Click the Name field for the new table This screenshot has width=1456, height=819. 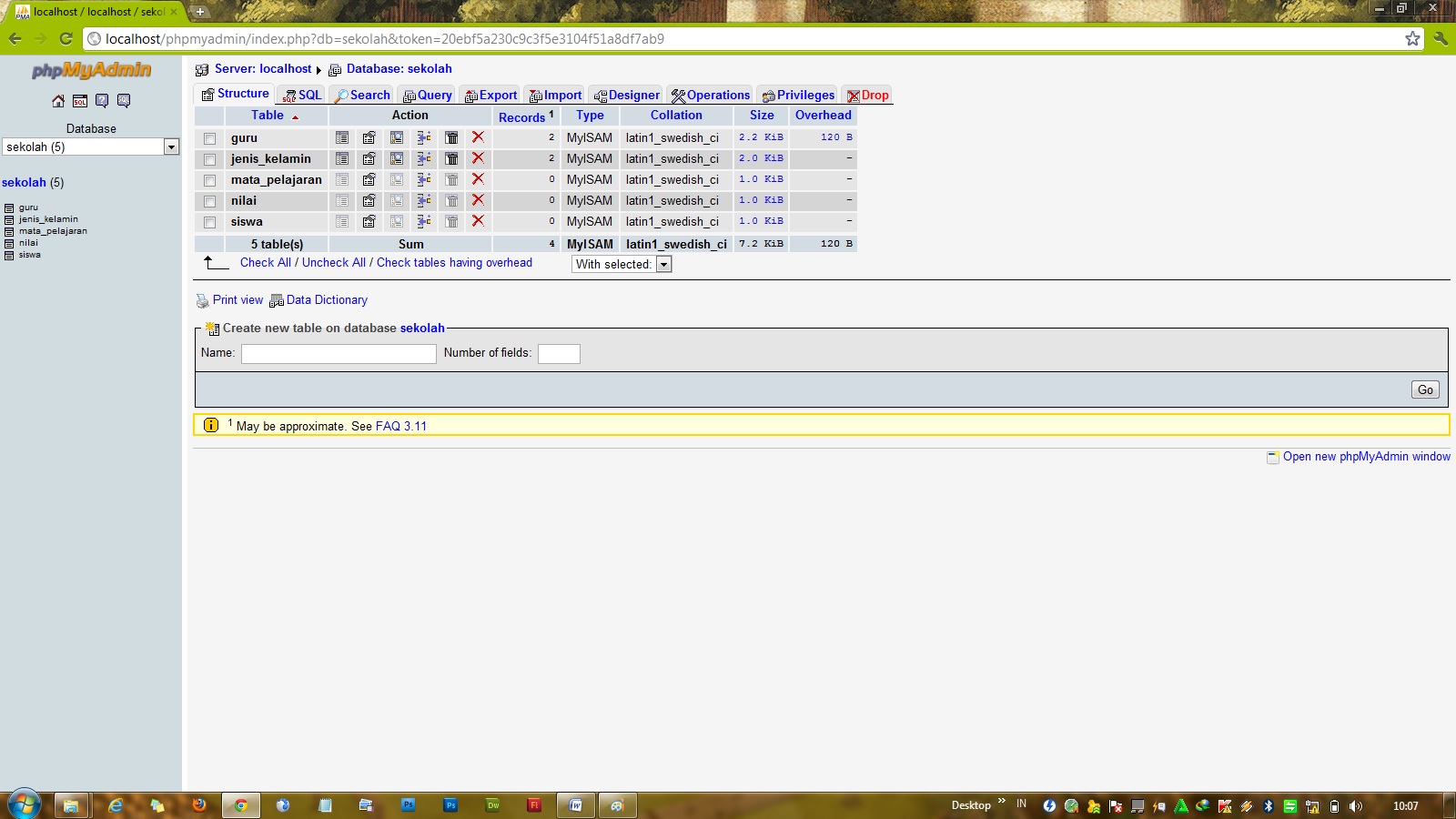(338, 353)
